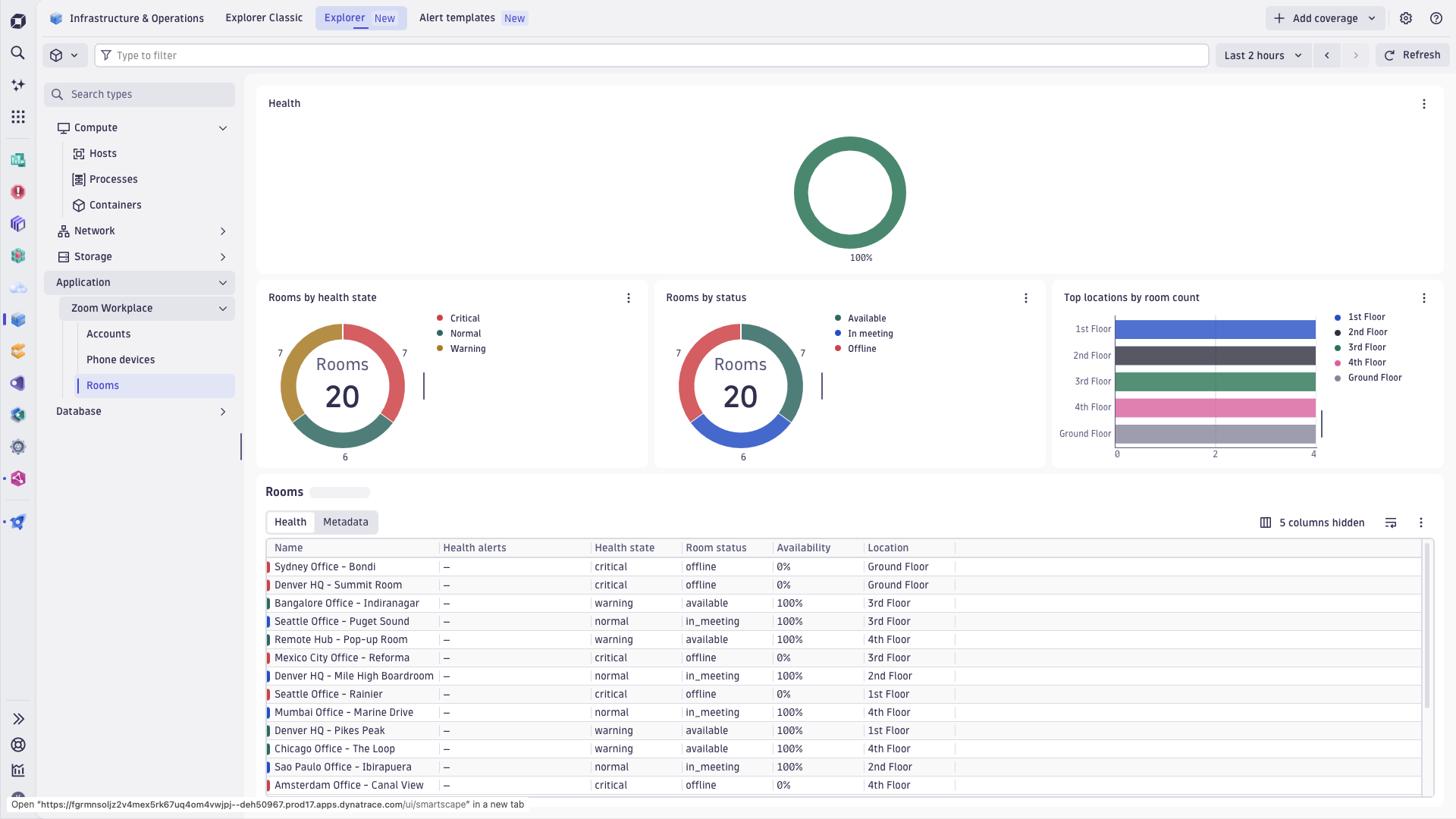Open Rooms by health state options menu

629,298
